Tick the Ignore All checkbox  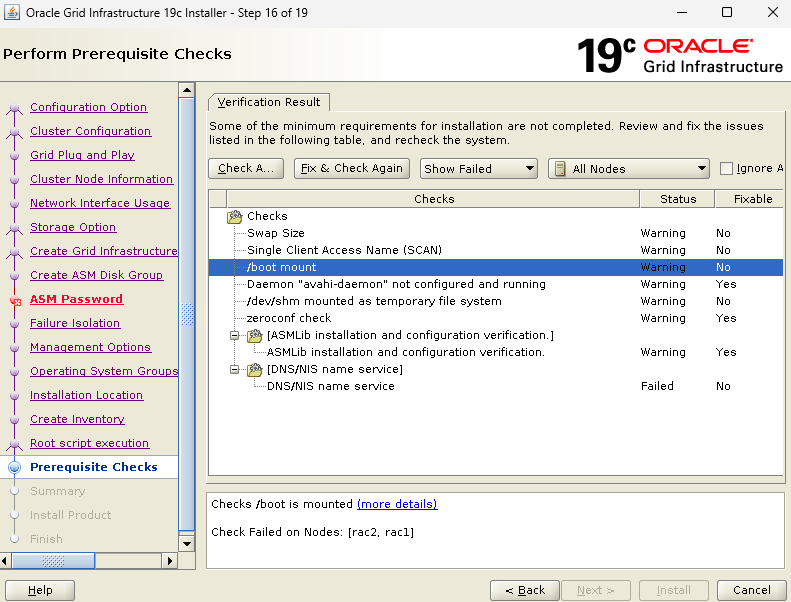726,169
